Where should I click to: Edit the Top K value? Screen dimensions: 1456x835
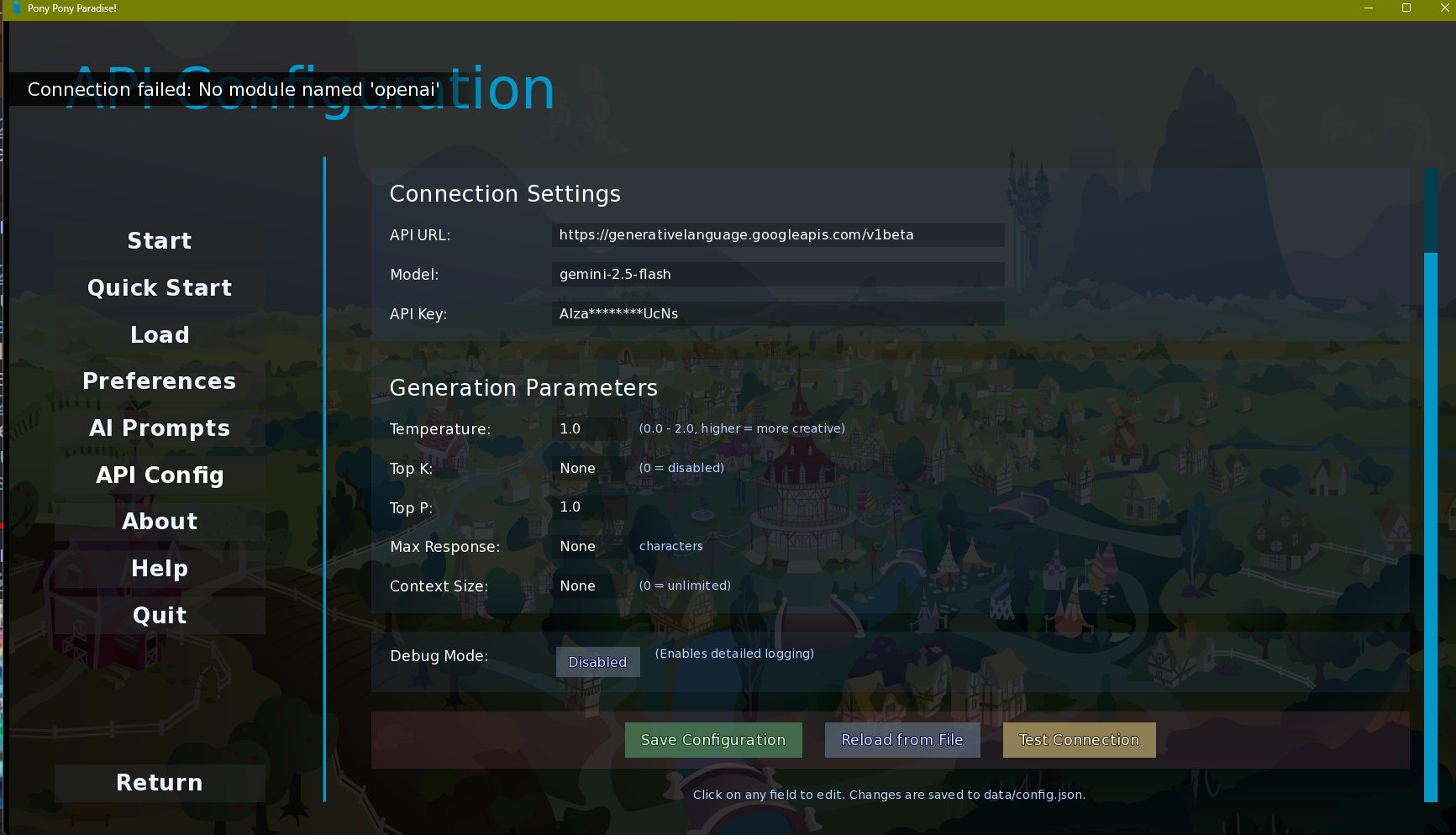[x=590, y=469]
